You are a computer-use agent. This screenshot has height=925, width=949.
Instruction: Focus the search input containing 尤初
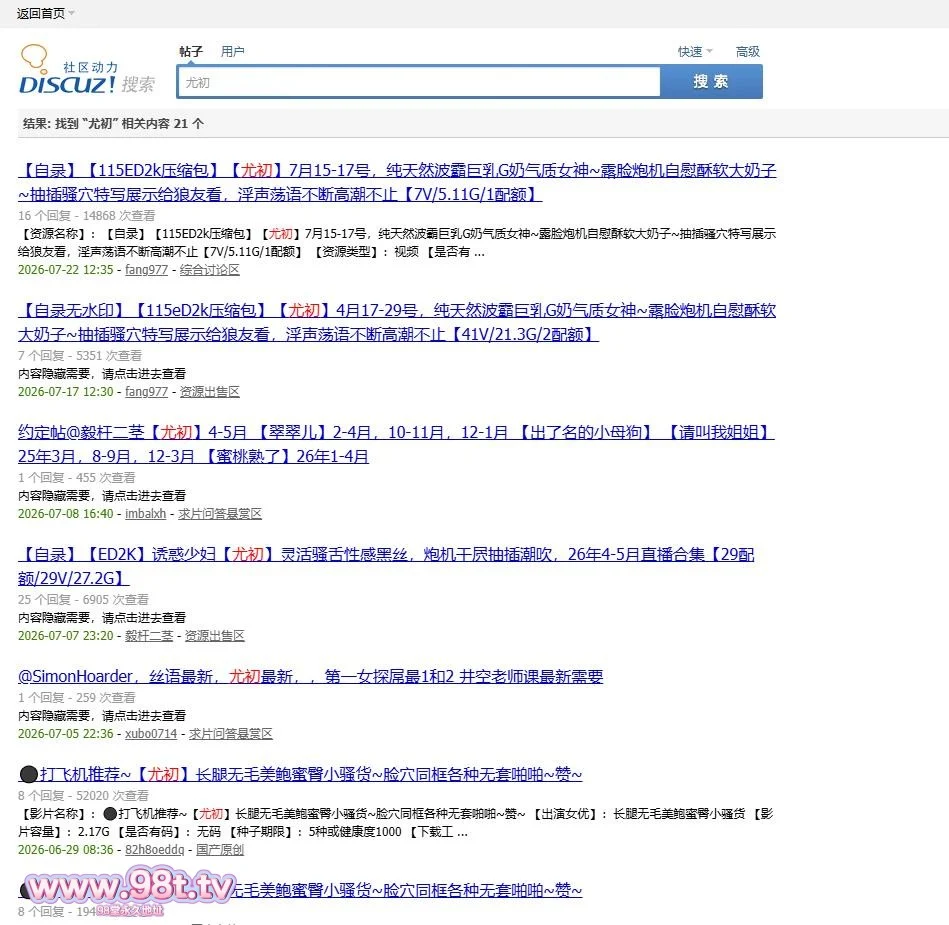coord(418,82)
